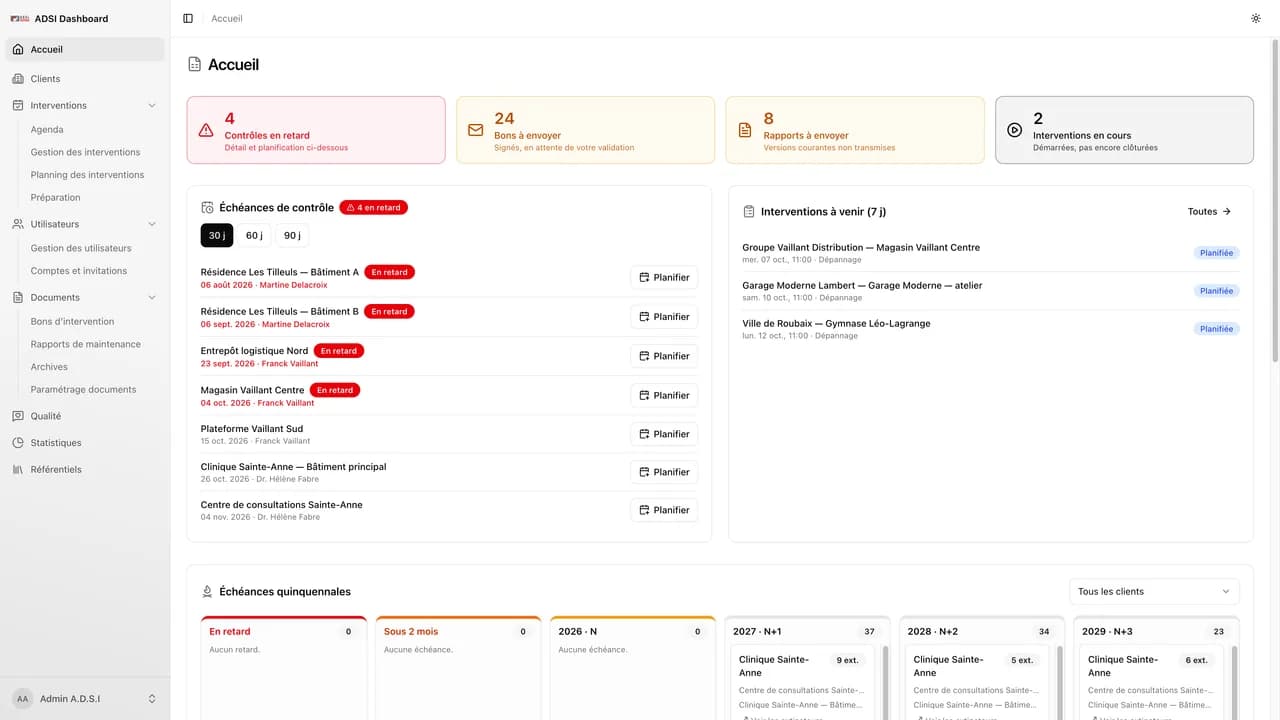Open the Clients sidebar entry
This screenshot has height=720, width=1280.
[85, 78]
